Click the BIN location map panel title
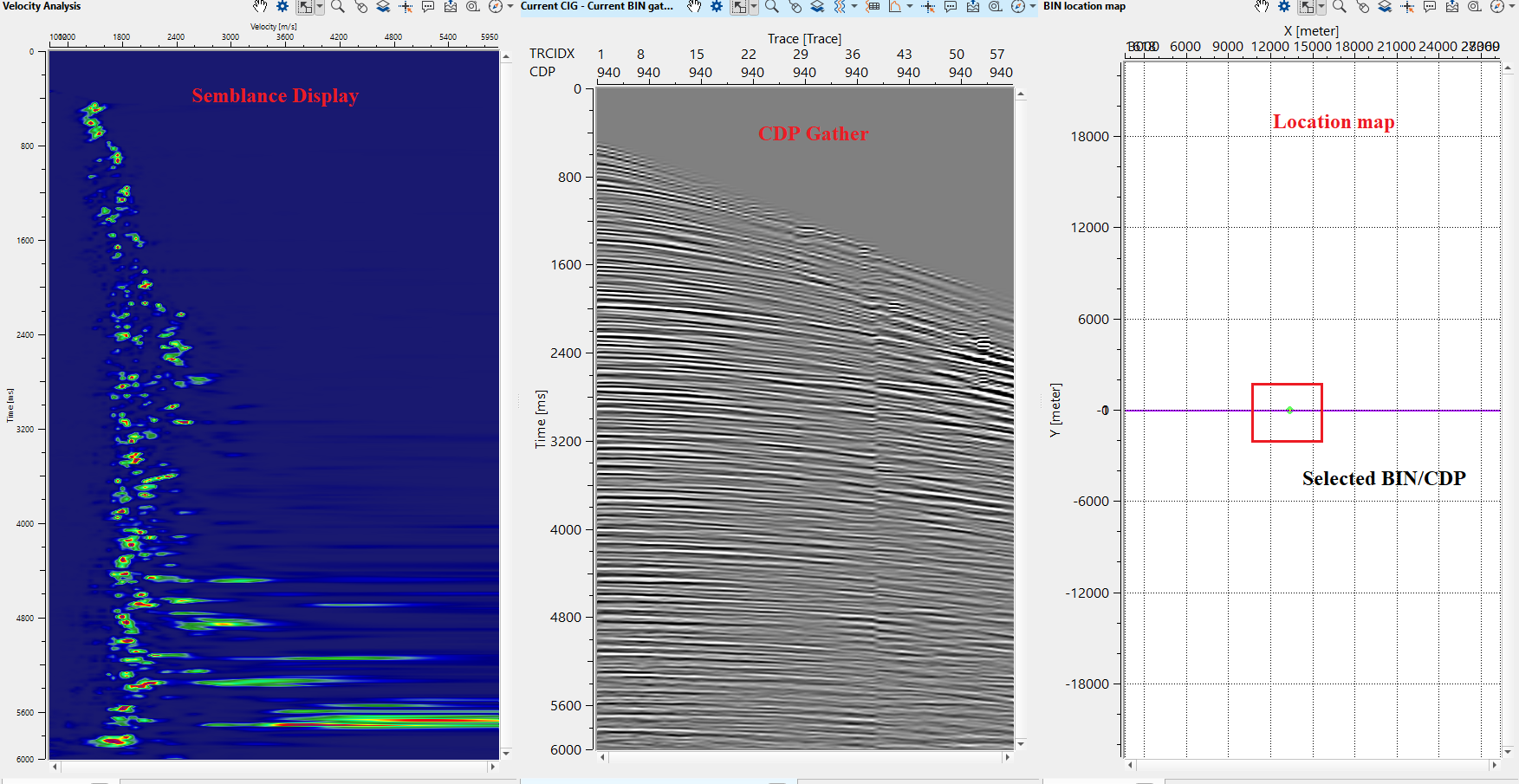1519x784 pixels. pyautogui.click(x=1084, y=6)
